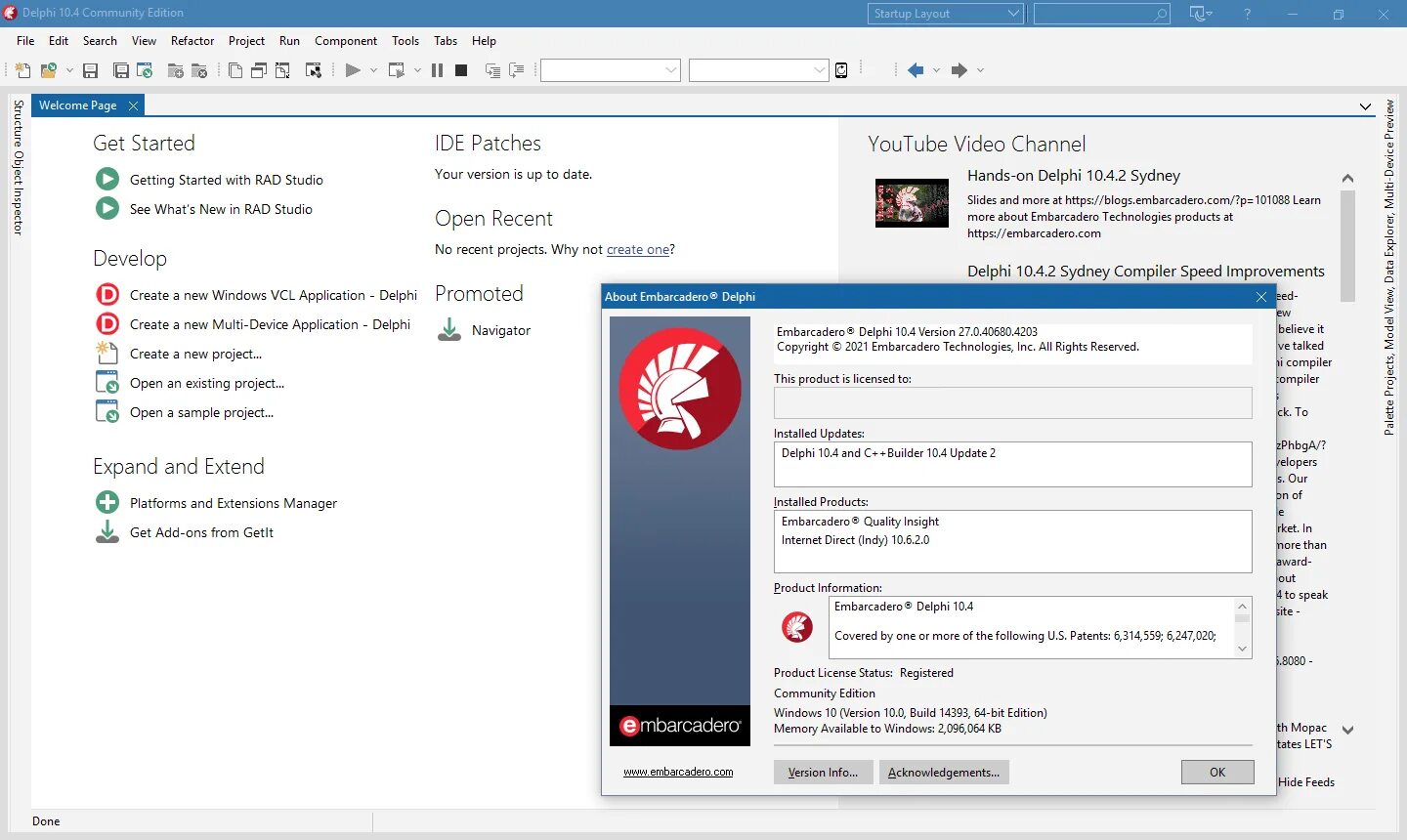Click Create a new Multi-Device Application

click(270, 324)
